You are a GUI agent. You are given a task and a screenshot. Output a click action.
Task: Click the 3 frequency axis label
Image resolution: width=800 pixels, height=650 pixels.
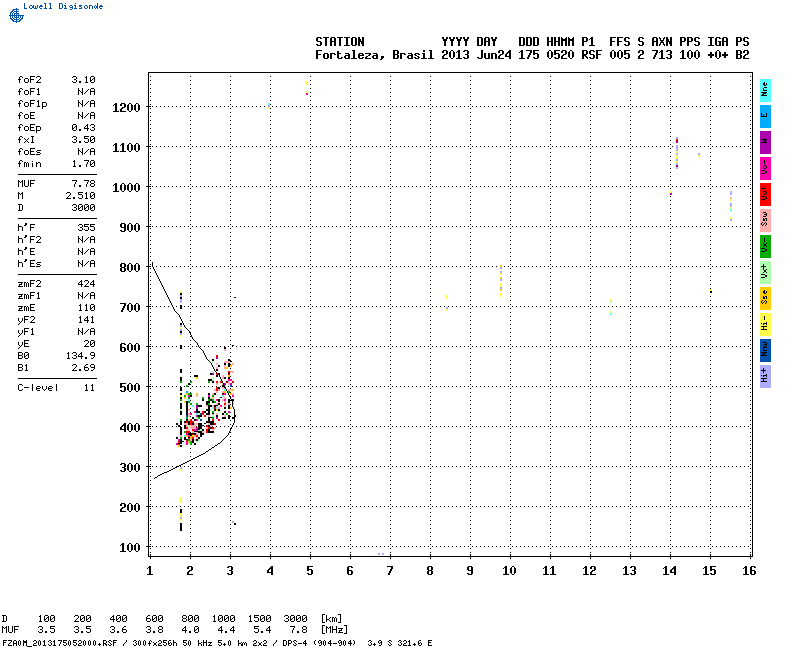(230, 571)
